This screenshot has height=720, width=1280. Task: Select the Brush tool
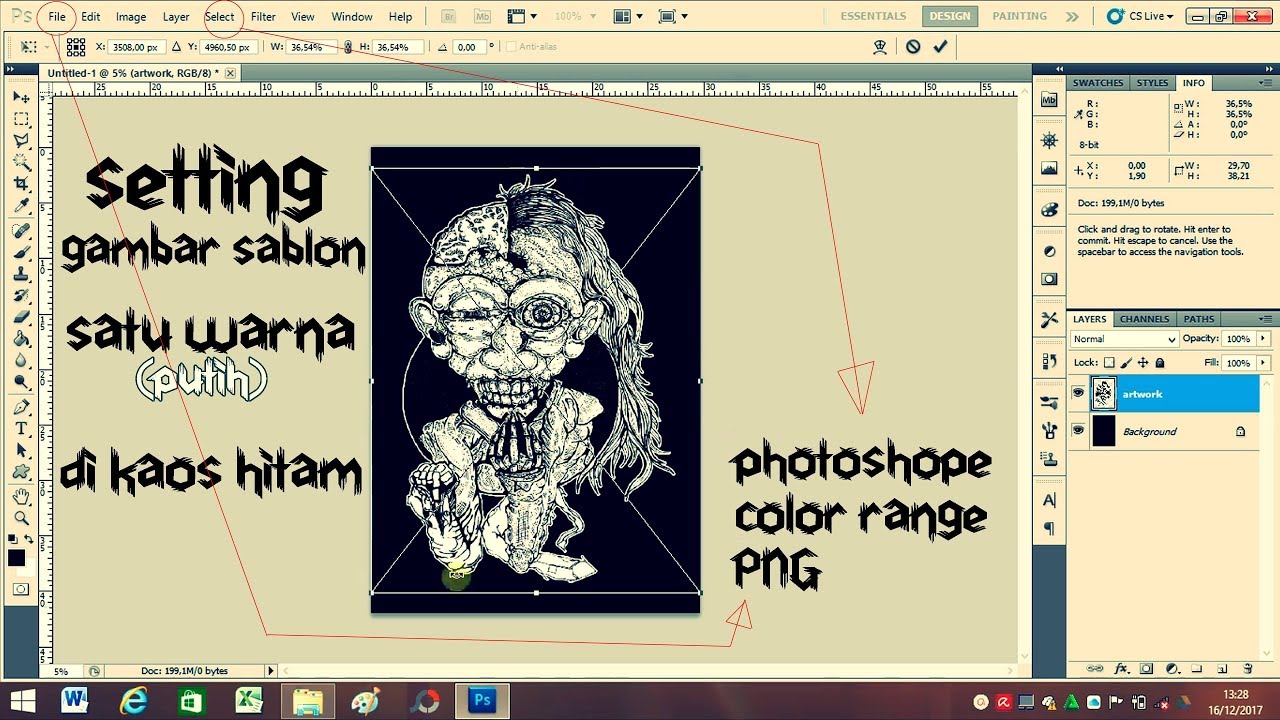point(21,252)
